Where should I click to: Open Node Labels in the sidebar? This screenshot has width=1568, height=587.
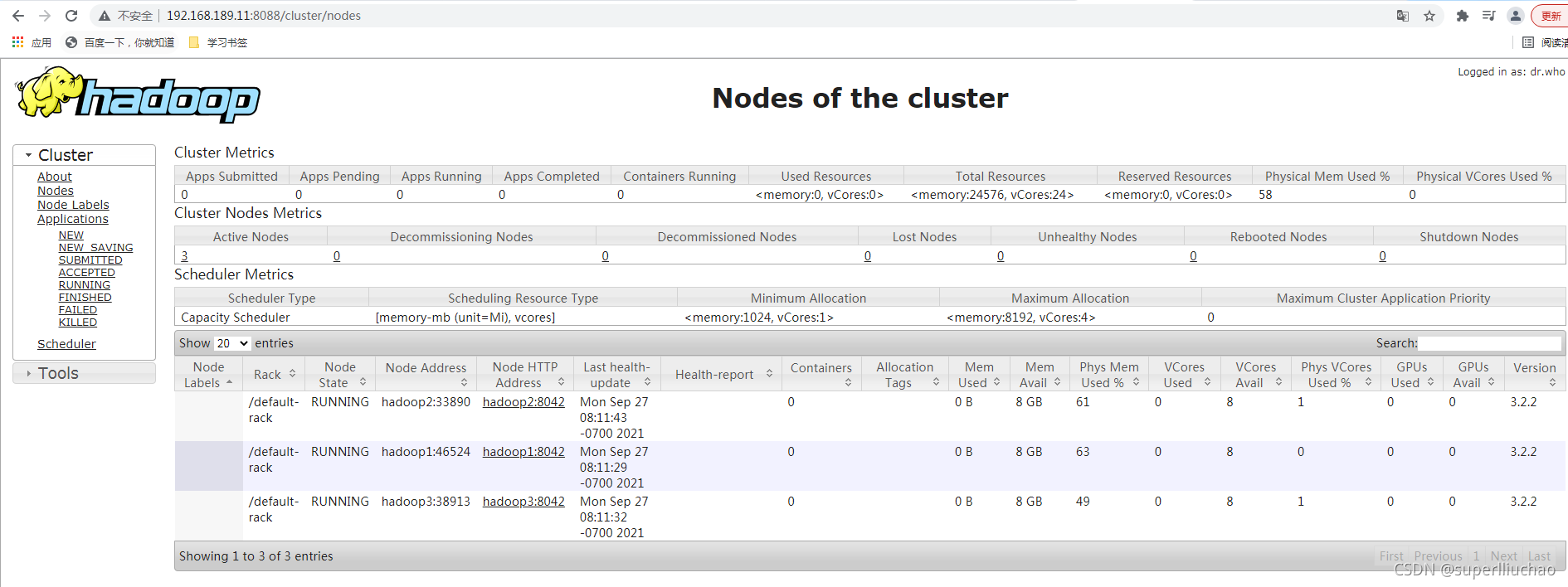click(x=73, y=205)
